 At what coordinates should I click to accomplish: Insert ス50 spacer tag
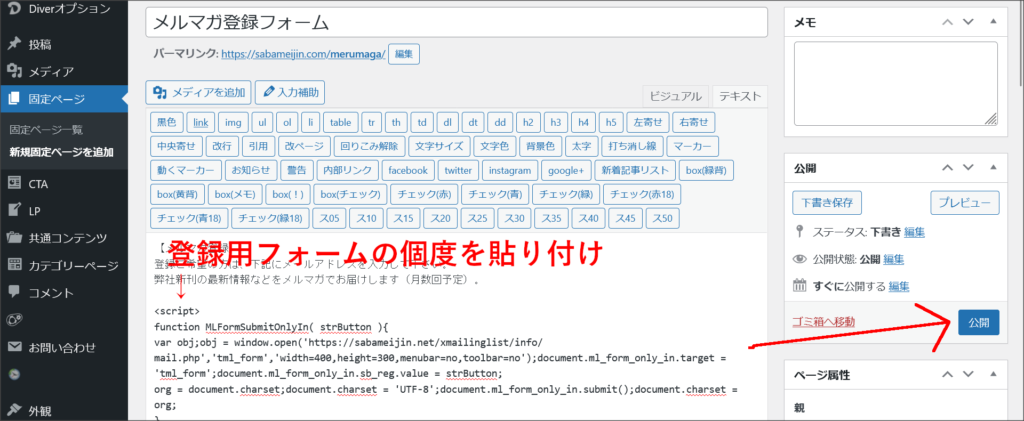pyautogui.click(x=662, y=218)
